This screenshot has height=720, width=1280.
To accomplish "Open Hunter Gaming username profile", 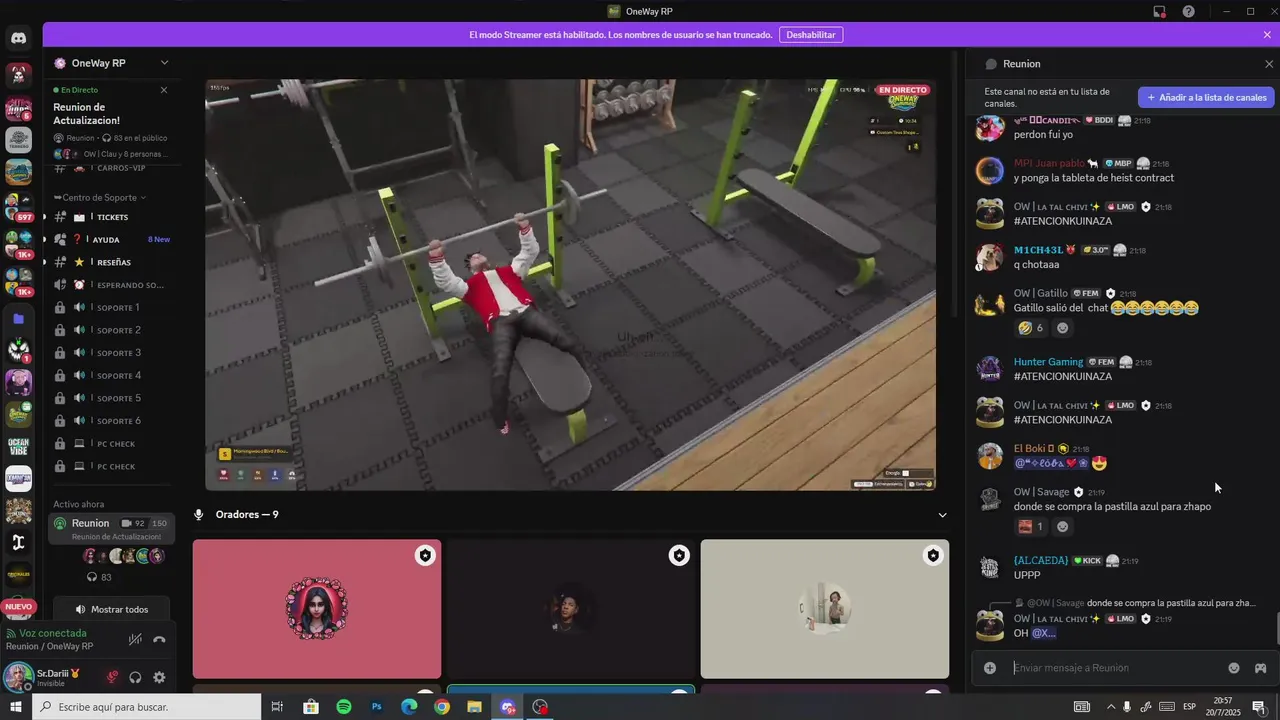I will [1048, 362].
